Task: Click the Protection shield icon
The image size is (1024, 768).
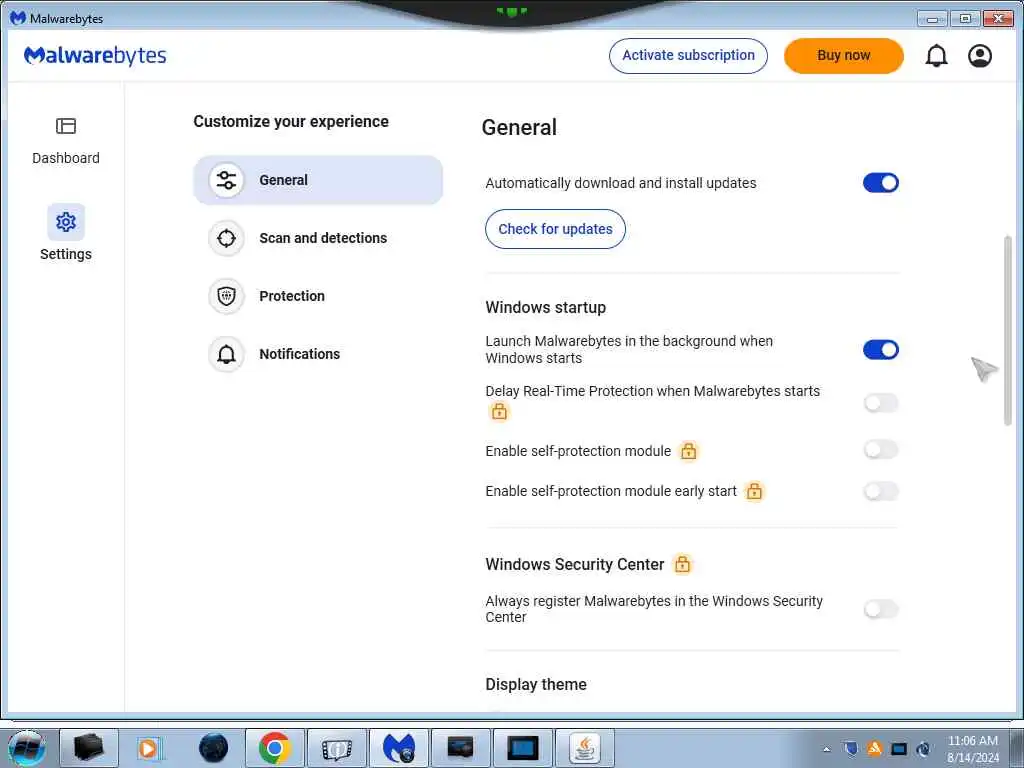Action: click(x=227, y=296)
